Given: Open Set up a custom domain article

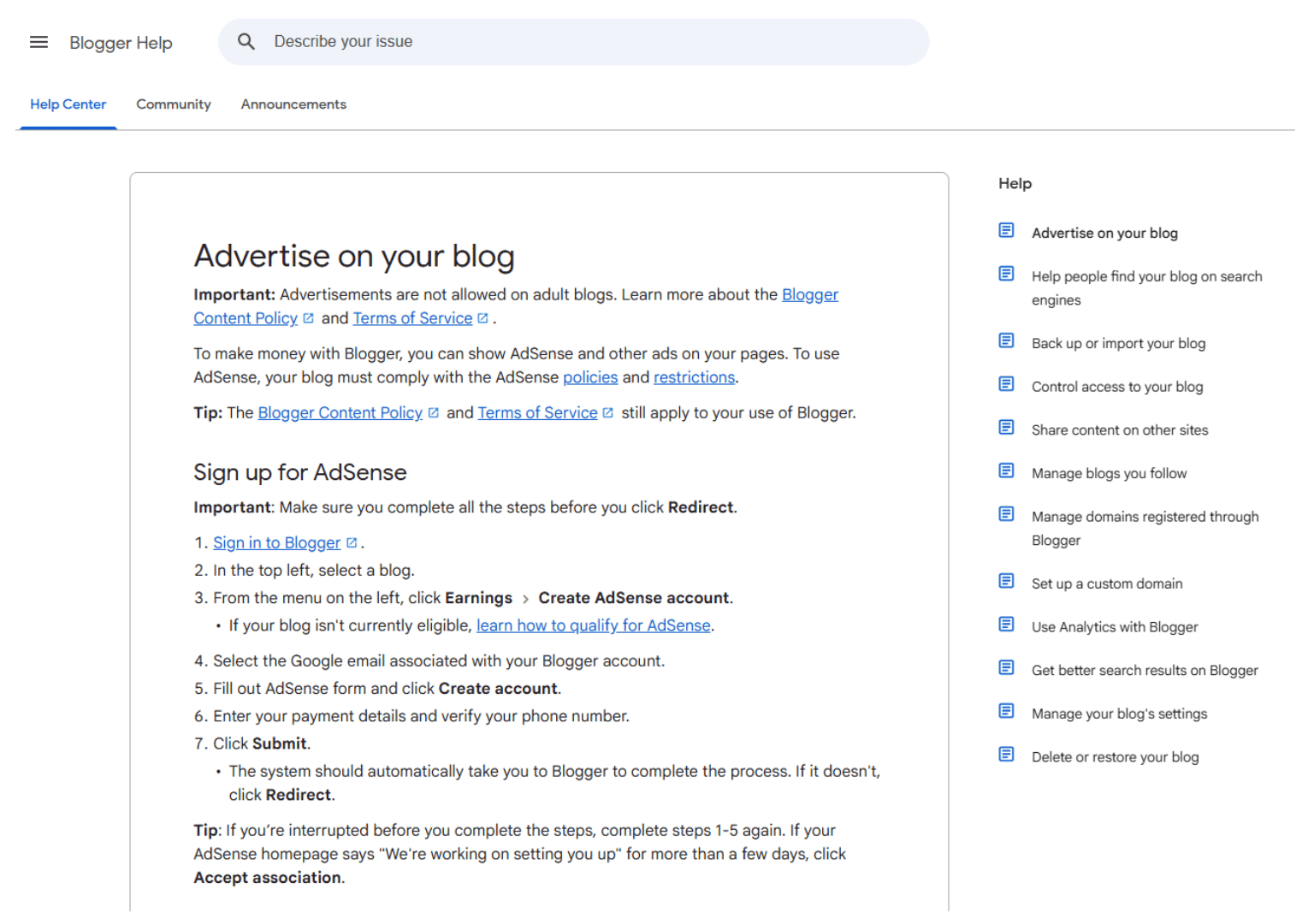Looking at the screenshot, I should (x=1107, y=583).
